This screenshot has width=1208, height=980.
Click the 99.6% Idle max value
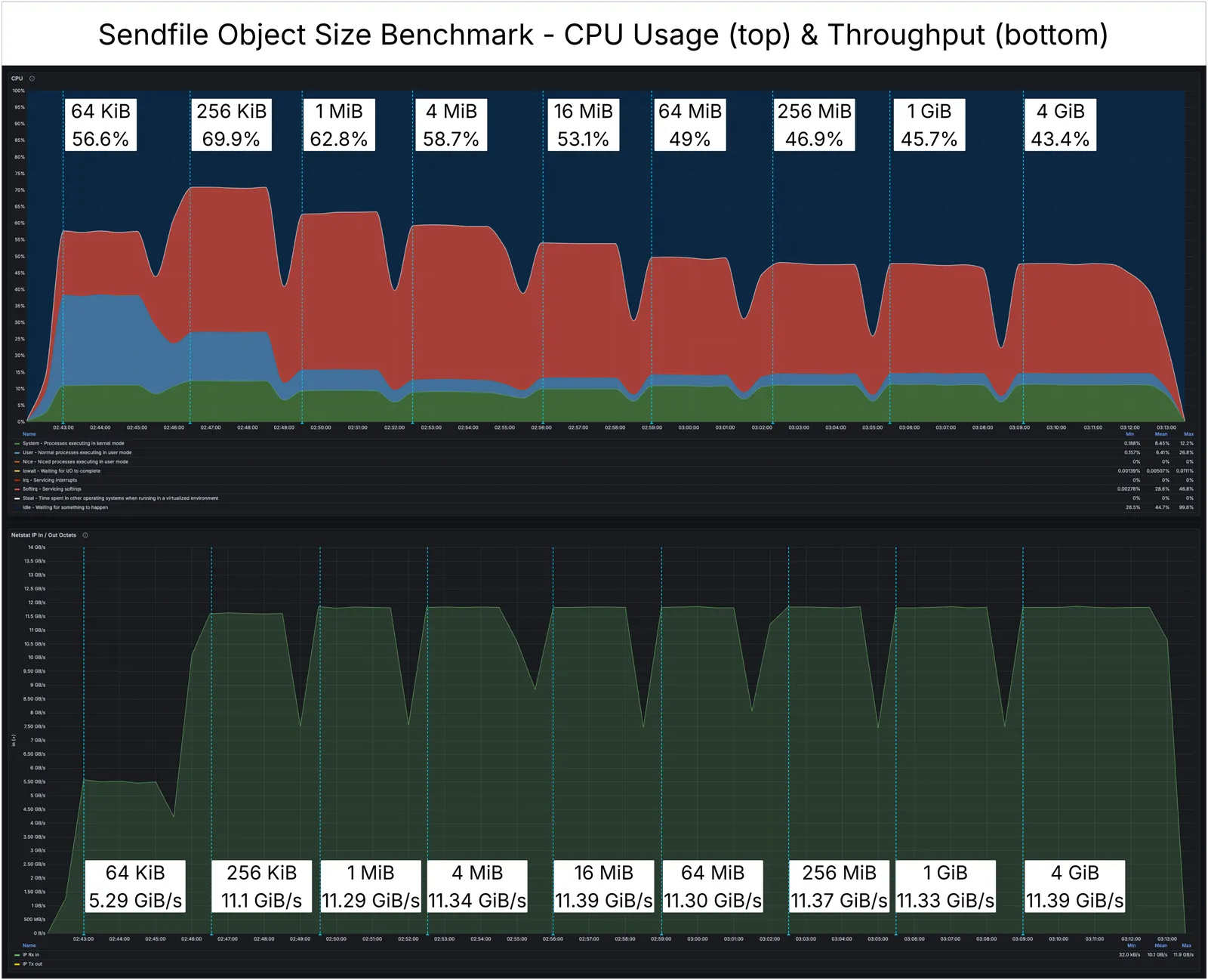pyautogui.click(x=1186, y=507)
